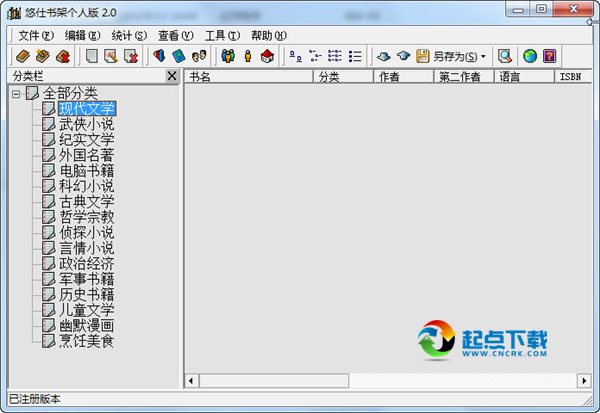
Task: Click the magnifier search icon
Action: 505,56
